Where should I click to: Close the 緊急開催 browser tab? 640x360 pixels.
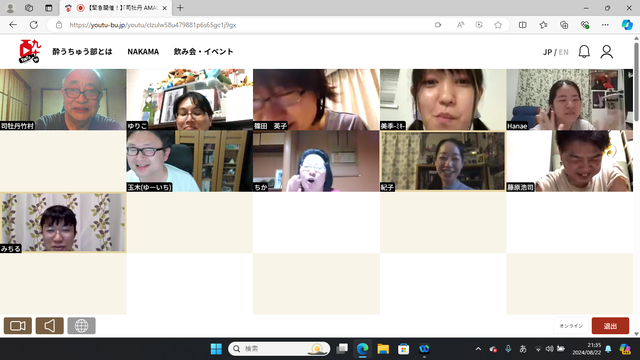[x=164, y=8]
